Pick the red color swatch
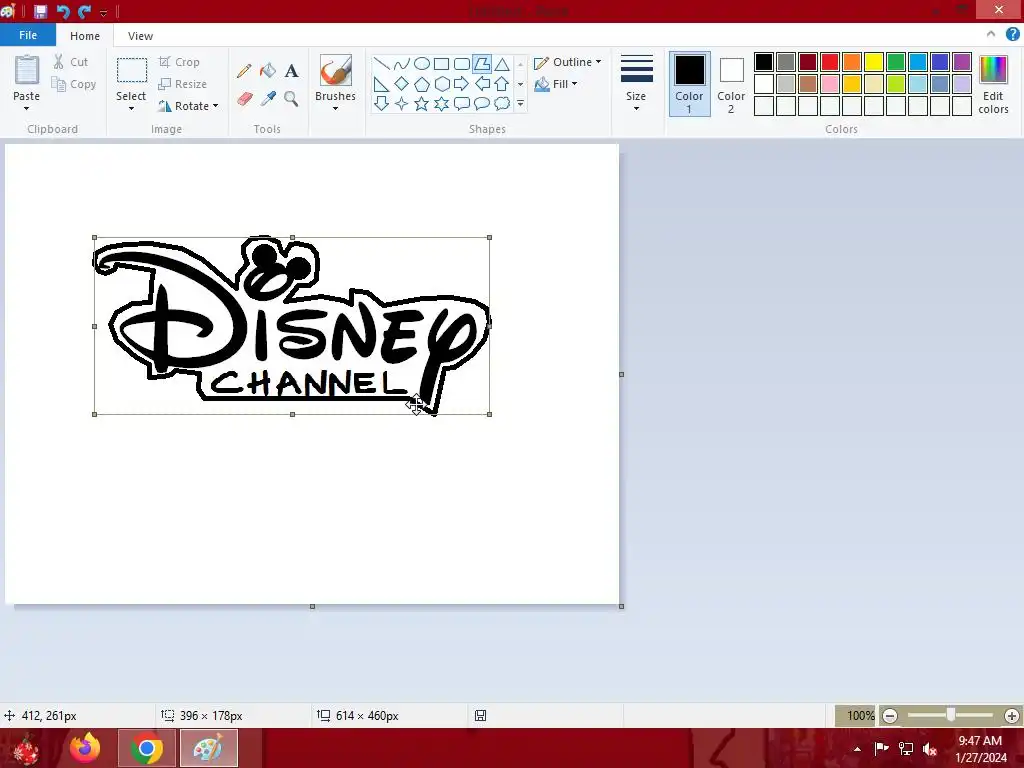This screenshot has height=768, width=1024. click(830, 62)
